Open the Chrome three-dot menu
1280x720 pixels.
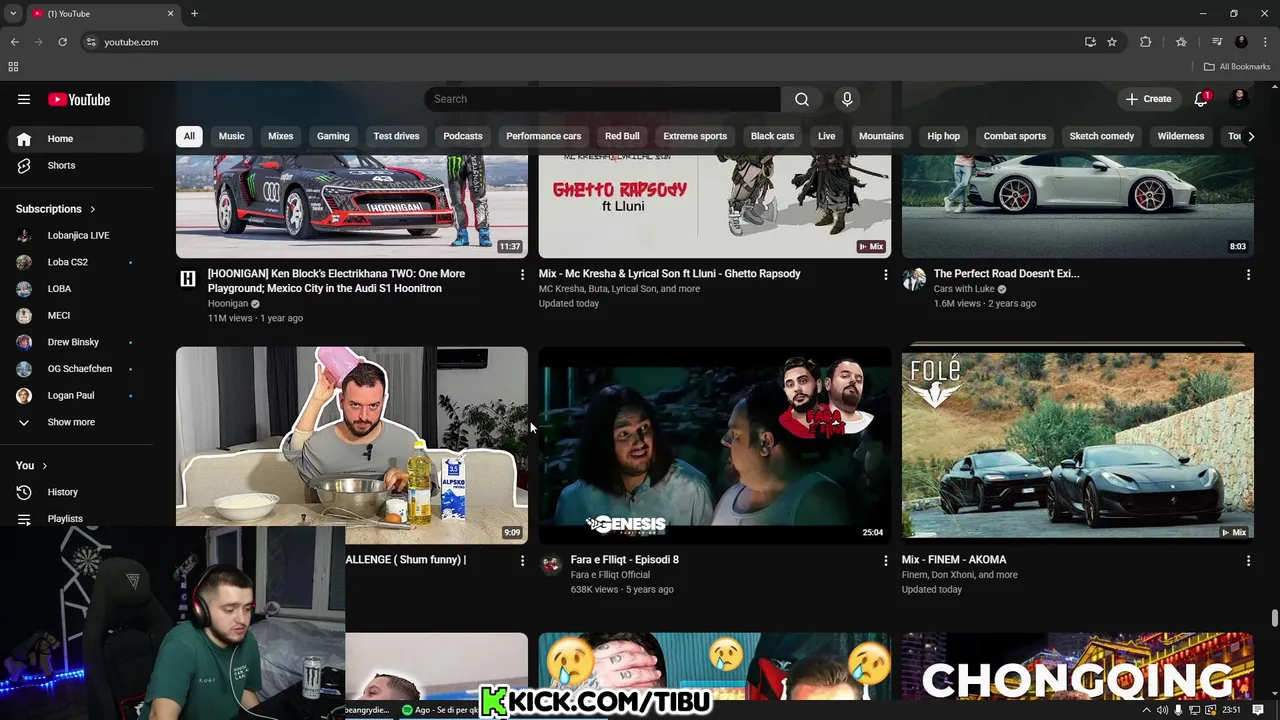[1265, 42]
